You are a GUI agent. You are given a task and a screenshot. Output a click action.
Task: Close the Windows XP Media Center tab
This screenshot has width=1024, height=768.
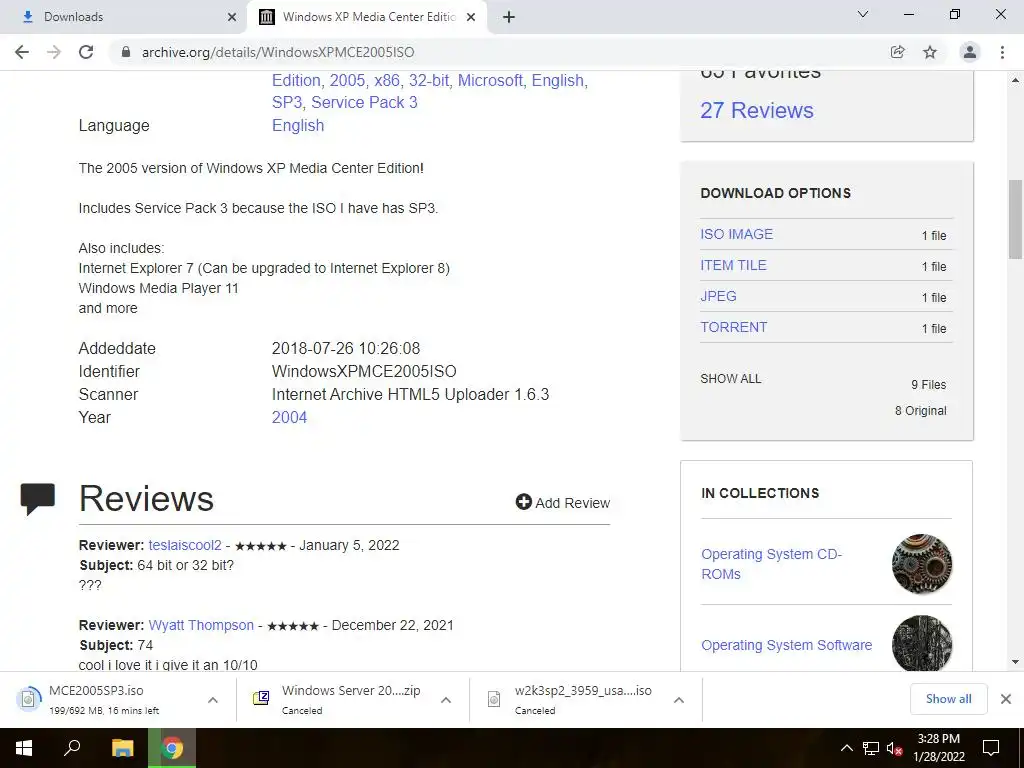(471, 17)
